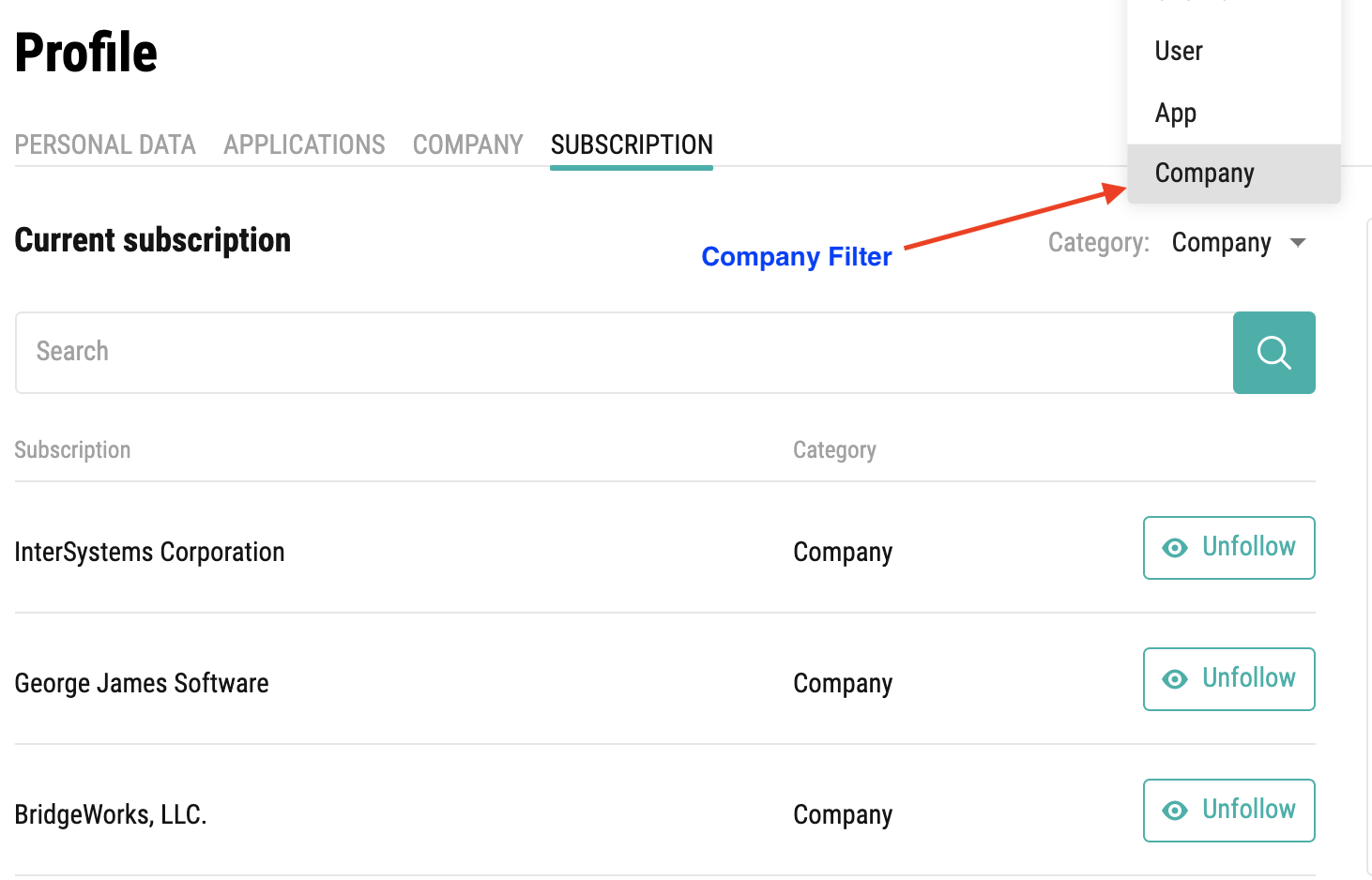
Task: Switch to the Personal Data tab
Action: click(105, 144)
